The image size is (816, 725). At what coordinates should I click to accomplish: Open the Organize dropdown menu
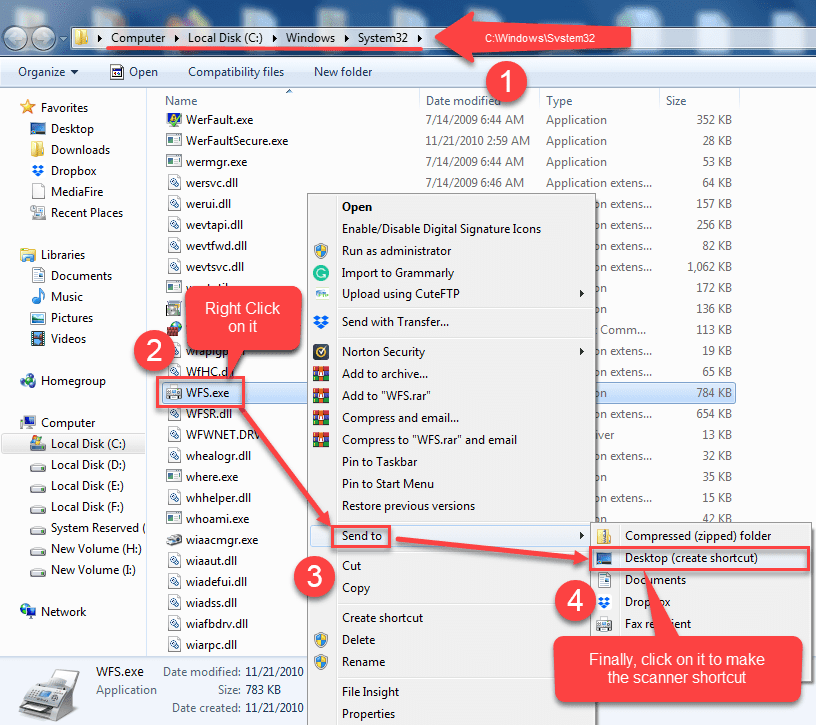pyautogui.click(x=46, y=72)
